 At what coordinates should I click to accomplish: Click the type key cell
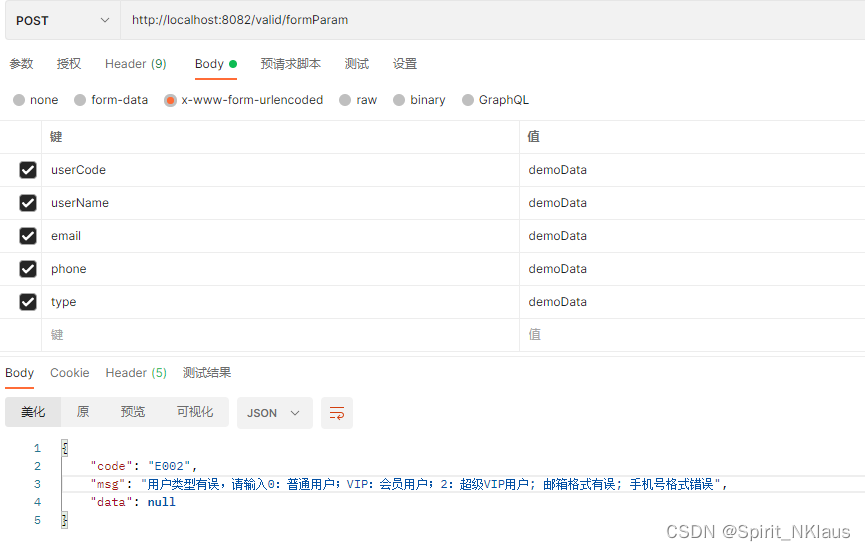click(x=280, y=302)
